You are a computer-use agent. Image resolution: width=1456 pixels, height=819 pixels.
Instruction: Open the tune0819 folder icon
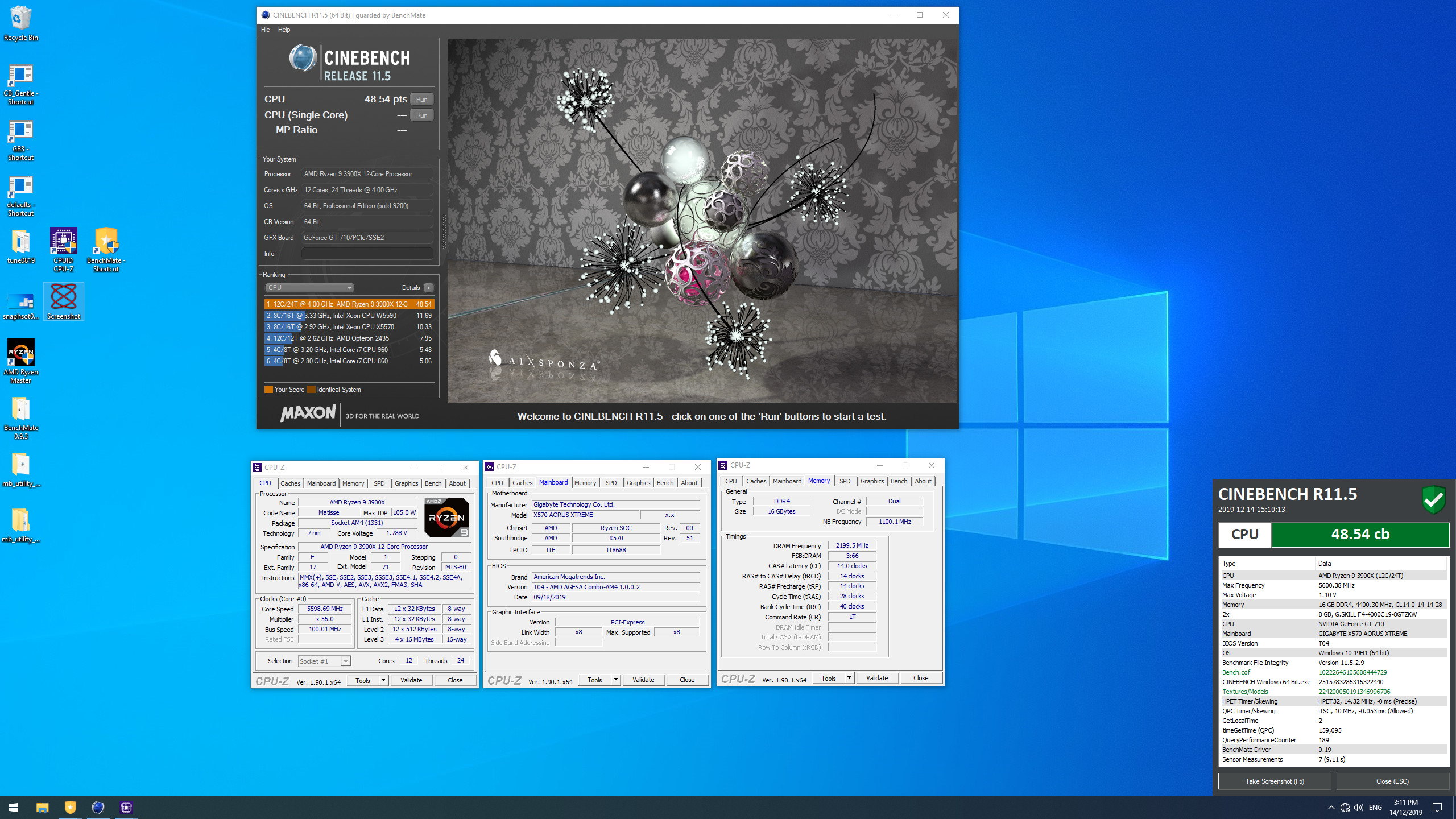tap(21, 247)
